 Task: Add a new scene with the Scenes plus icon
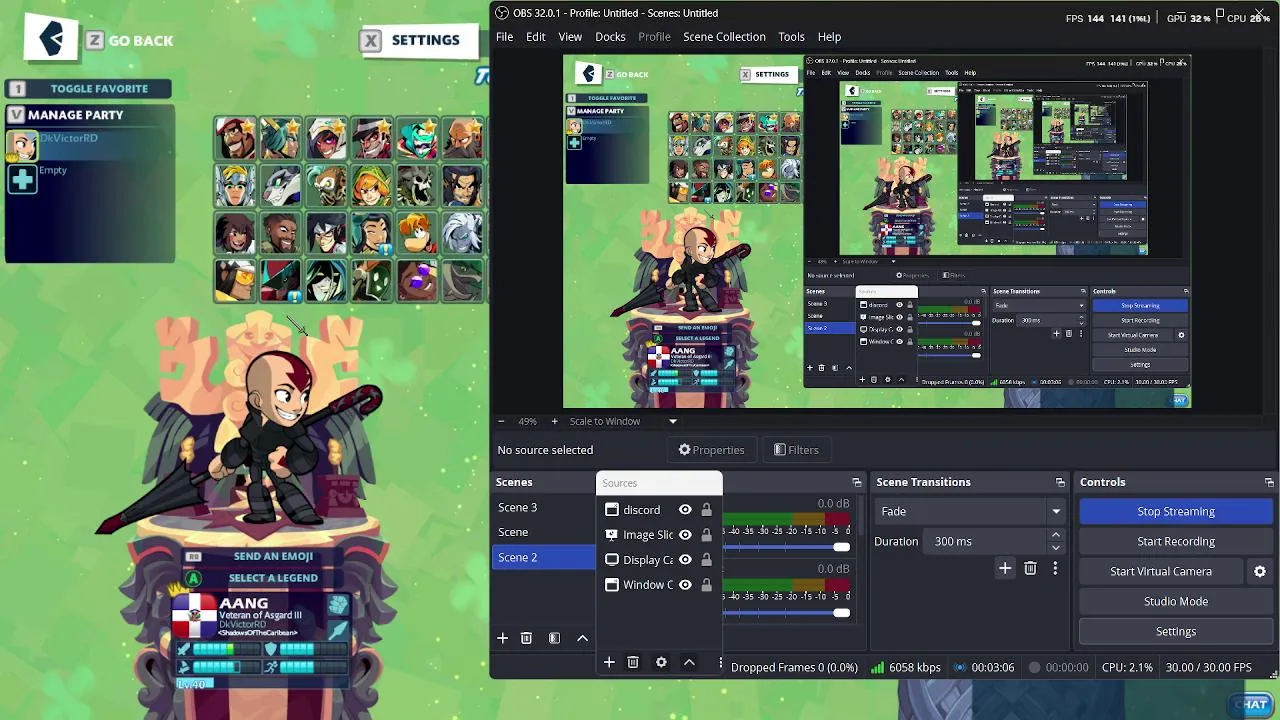coord(502,638)
